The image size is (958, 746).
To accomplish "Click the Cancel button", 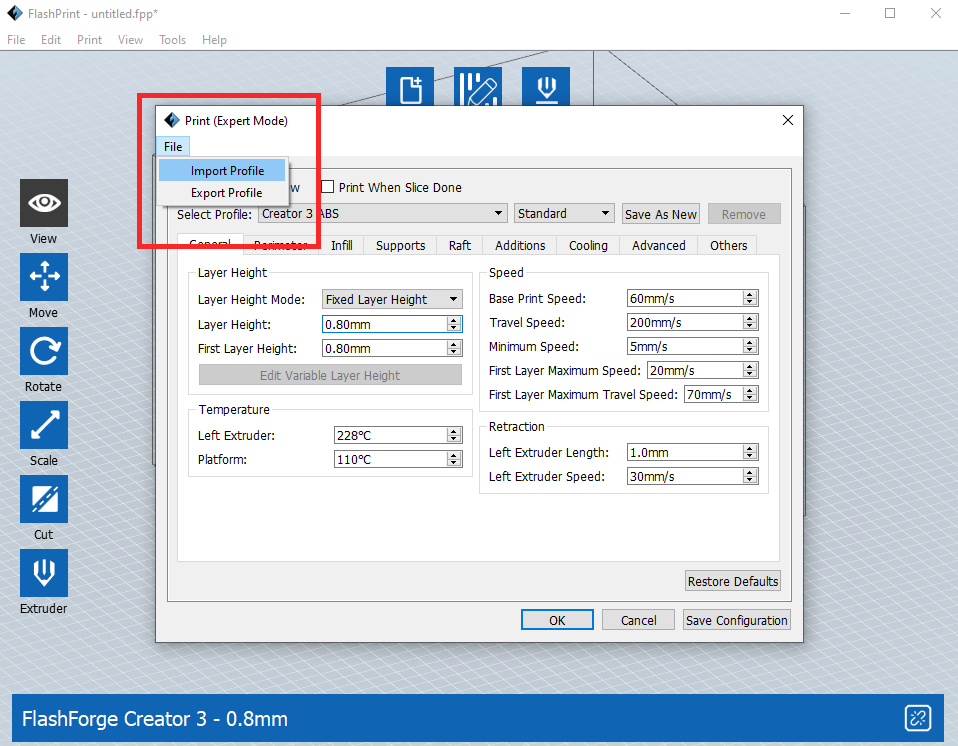I will (638, 620).
